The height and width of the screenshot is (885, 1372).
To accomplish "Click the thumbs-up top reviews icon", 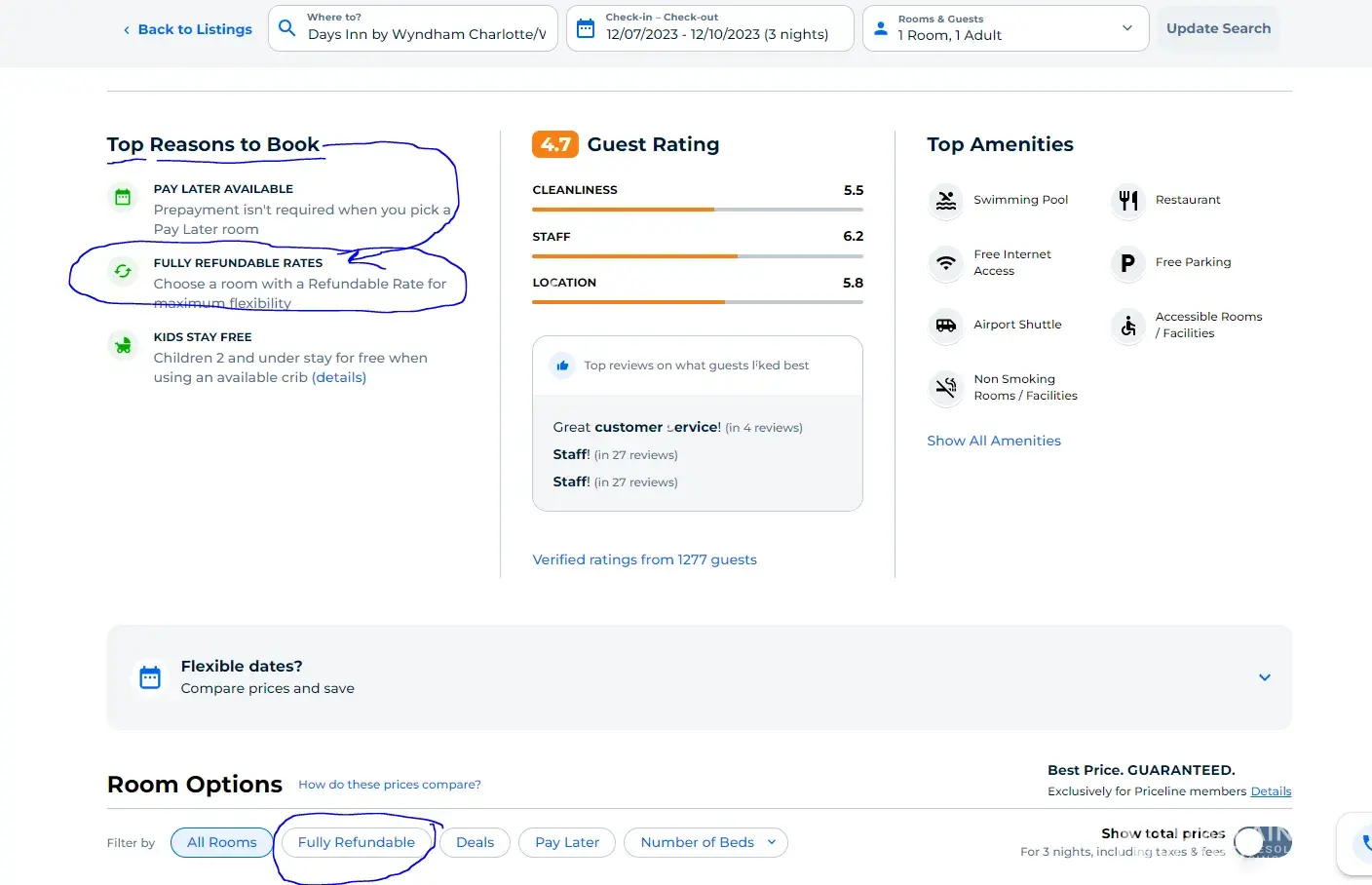I will pos(562,366).
